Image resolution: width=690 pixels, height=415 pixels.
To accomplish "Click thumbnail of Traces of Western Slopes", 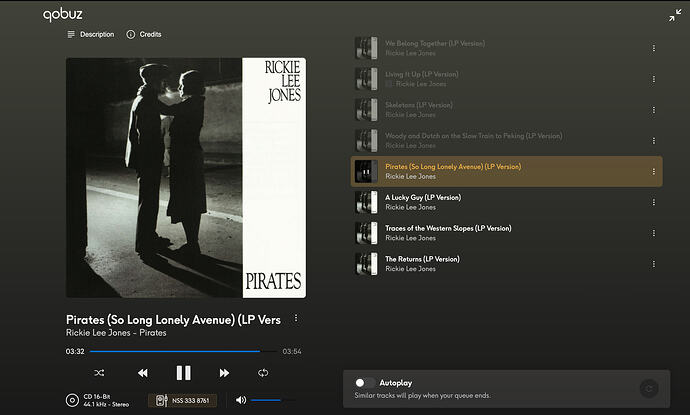I will coord(366,233).
